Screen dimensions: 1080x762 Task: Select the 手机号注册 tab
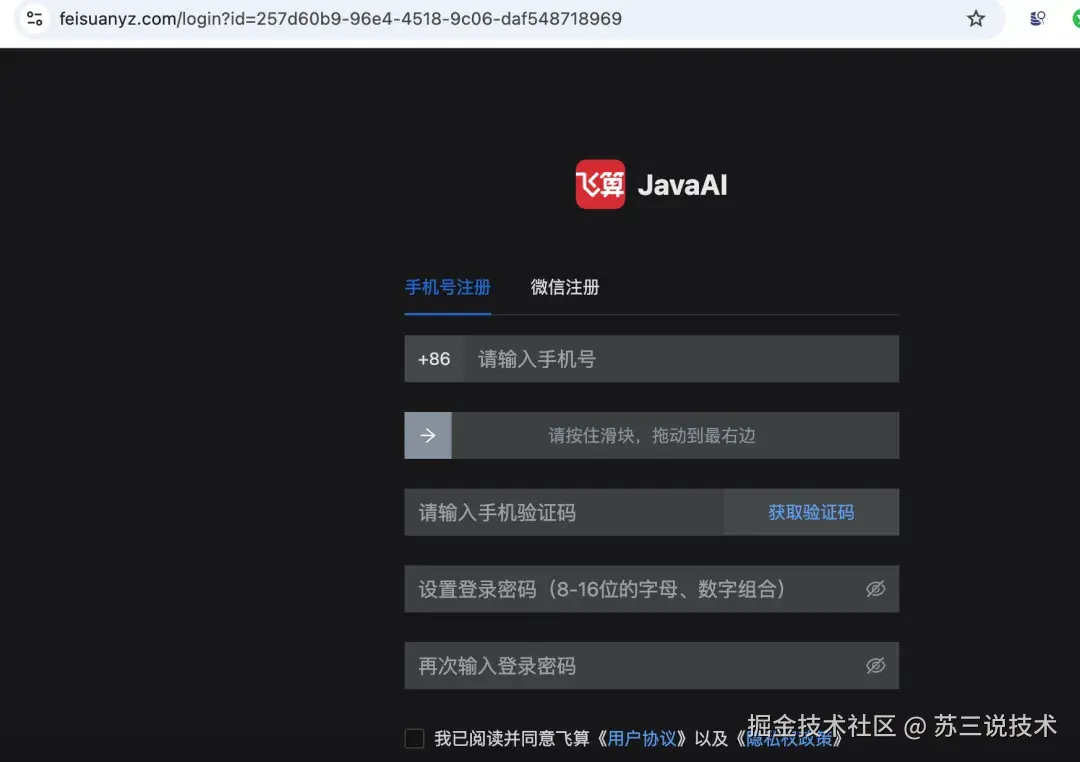447,287
